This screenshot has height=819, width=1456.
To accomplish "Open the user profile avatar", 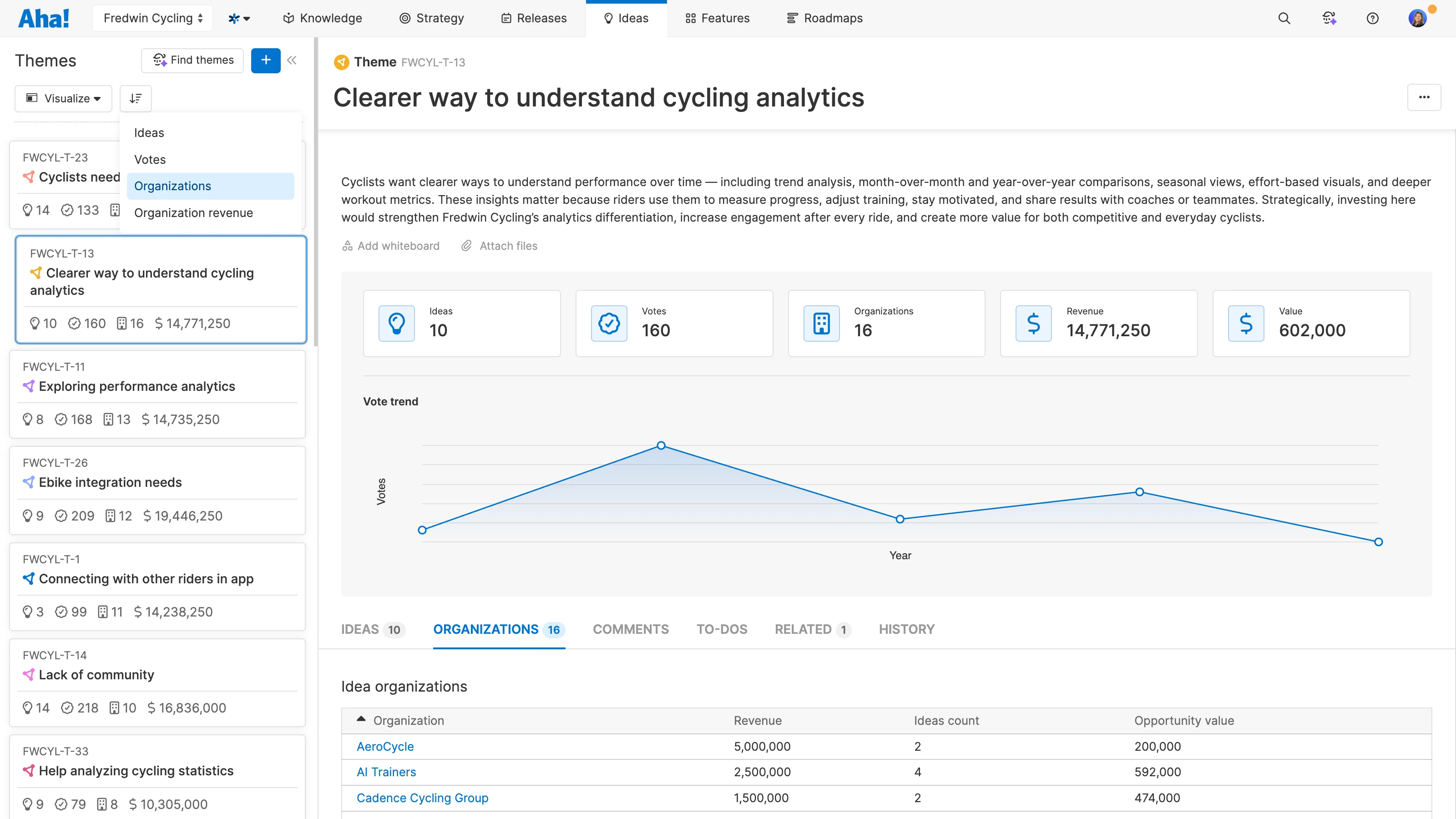I will tap(1418, 18).
